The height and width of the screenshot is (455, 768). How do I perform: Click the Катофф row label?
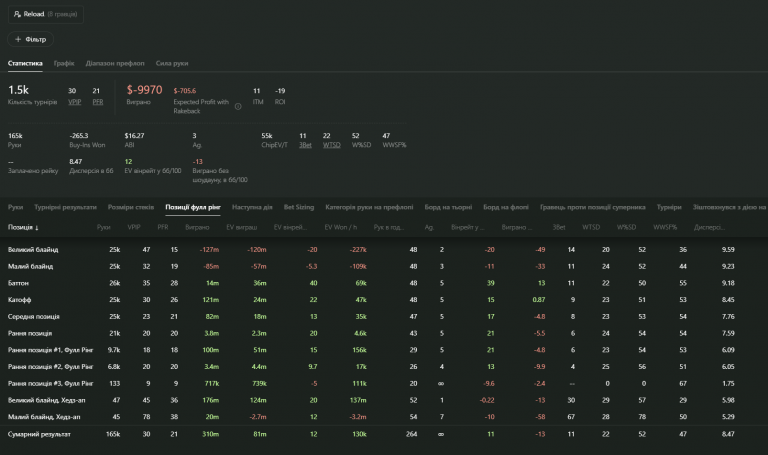tap(20, 300)
